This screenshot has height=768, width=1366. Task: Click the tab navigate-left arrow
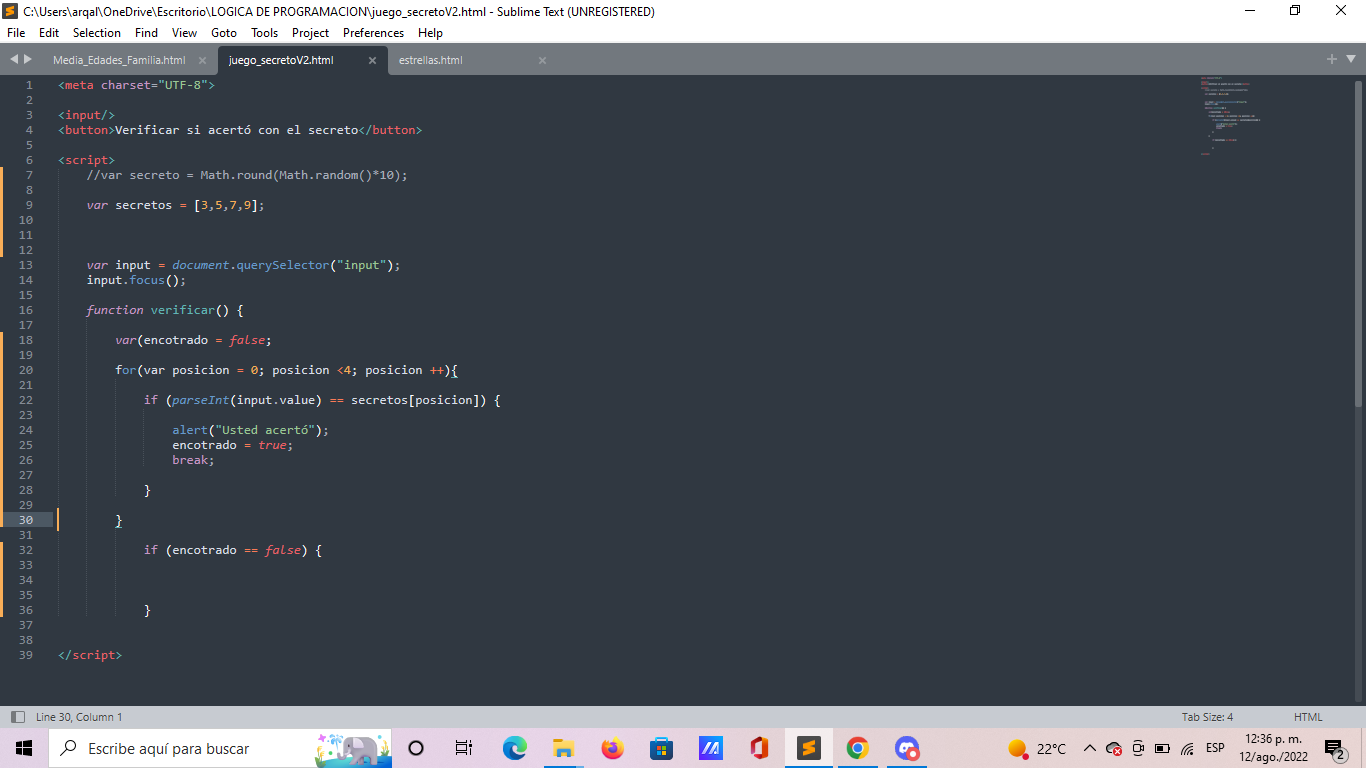tap(14, 60)
